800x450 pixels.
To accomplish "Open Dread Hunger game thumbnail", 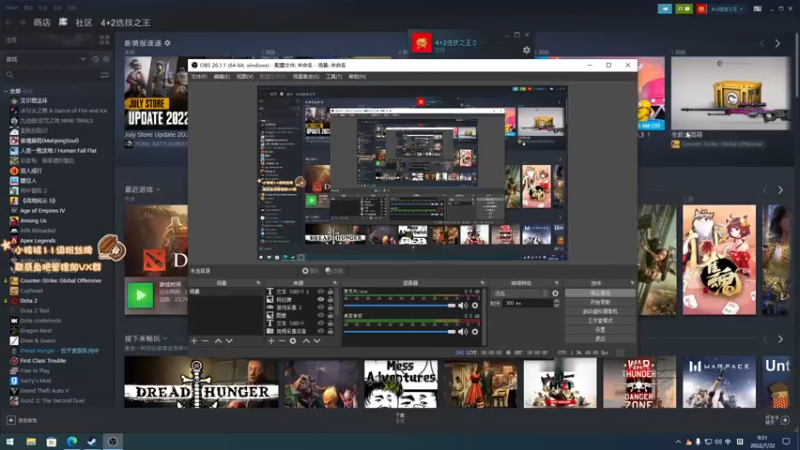I will click(202, 383).
